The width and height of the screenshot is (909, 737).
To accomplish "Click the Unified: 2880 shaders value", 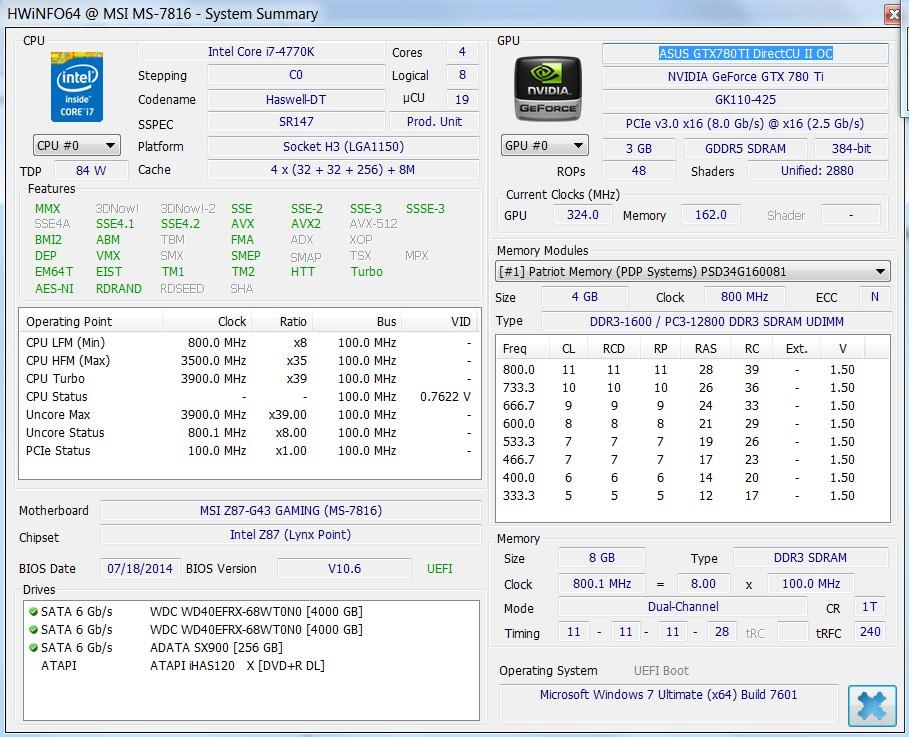I will (x=817, y=170).
